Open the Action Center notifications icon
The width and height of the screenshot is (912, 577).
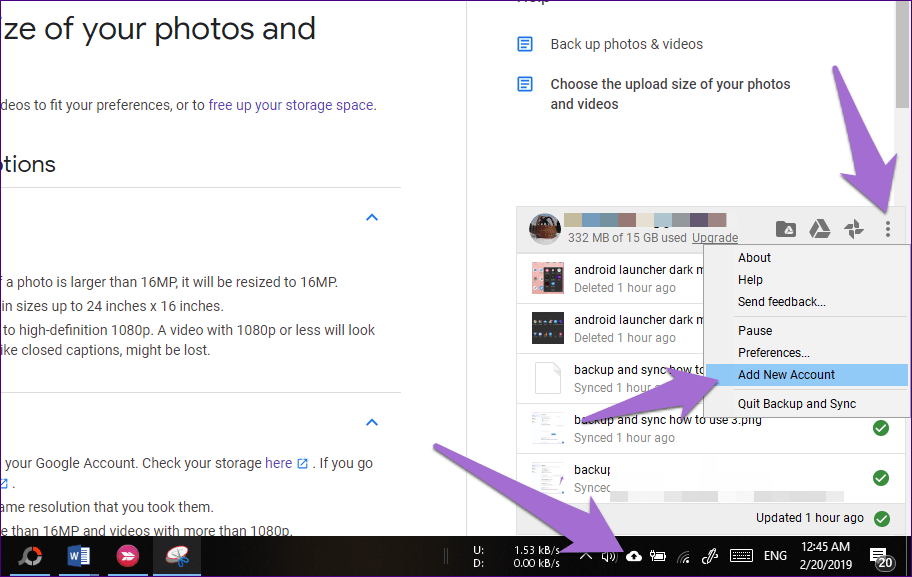tap(881, 557)
